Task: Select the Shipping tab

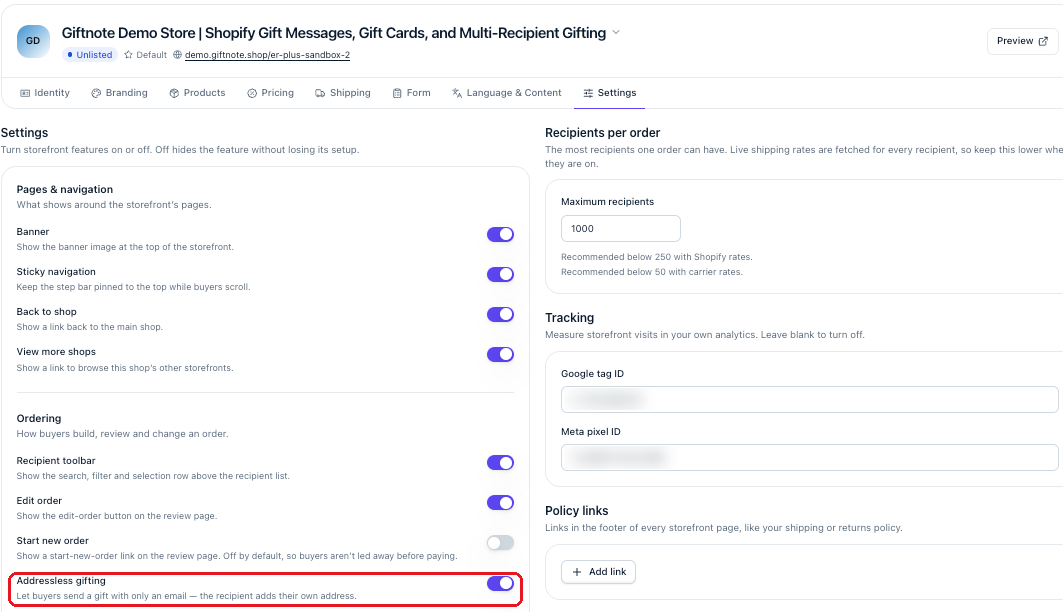Action: tap(343, 93)
